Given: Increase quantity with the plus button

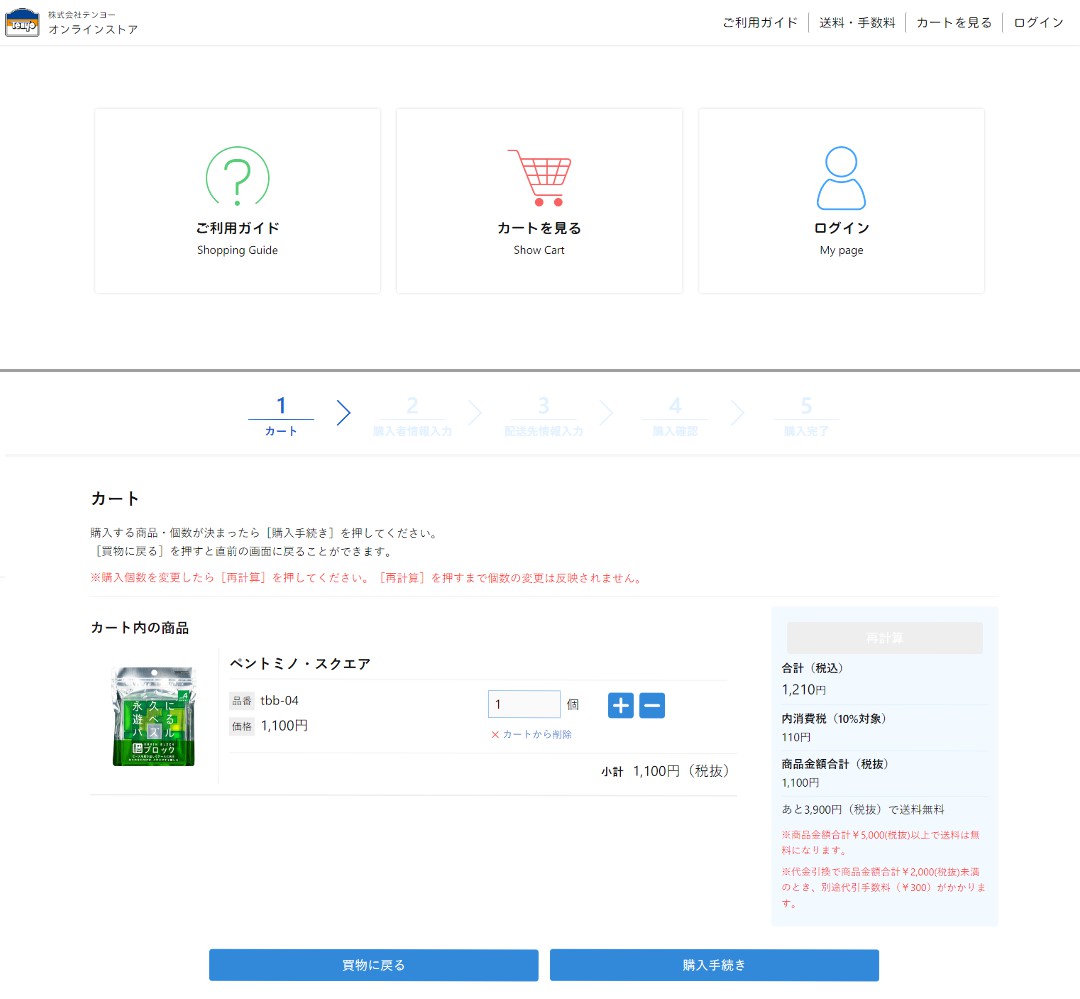Looking at the screenshot, I should click(x=621, y=705).
